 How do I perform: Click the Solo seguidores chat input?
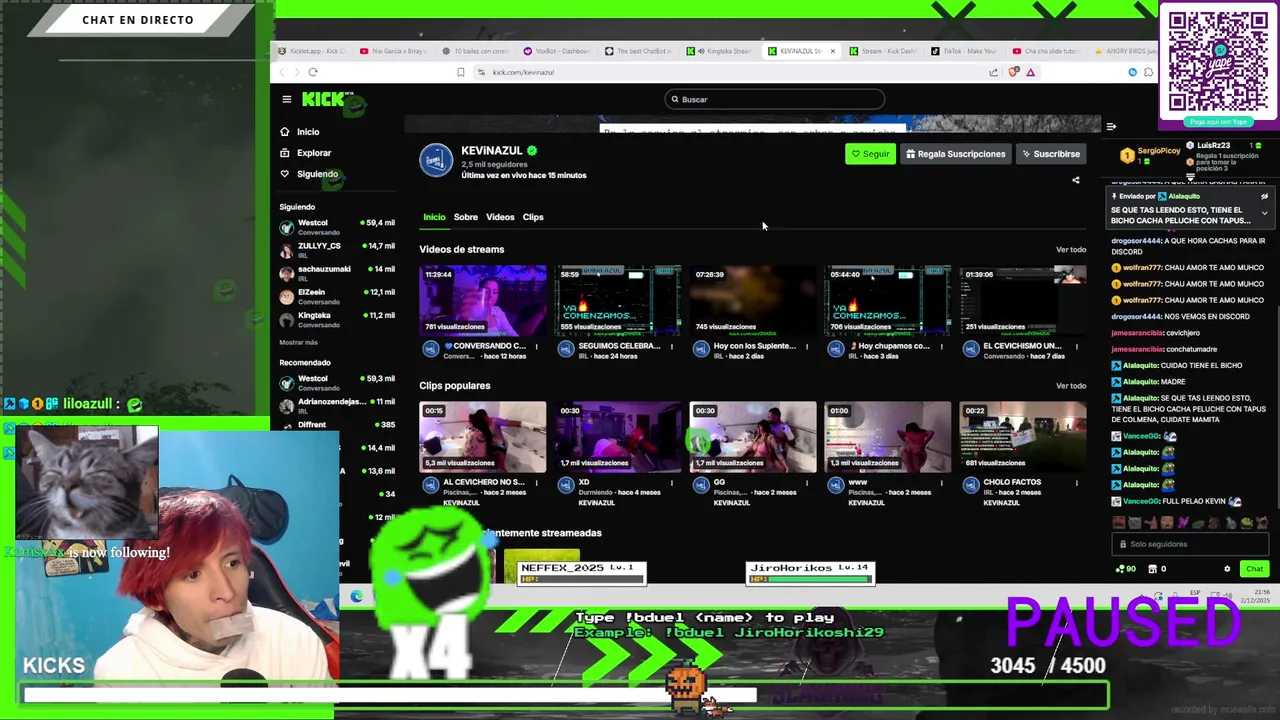point(1190,544)
